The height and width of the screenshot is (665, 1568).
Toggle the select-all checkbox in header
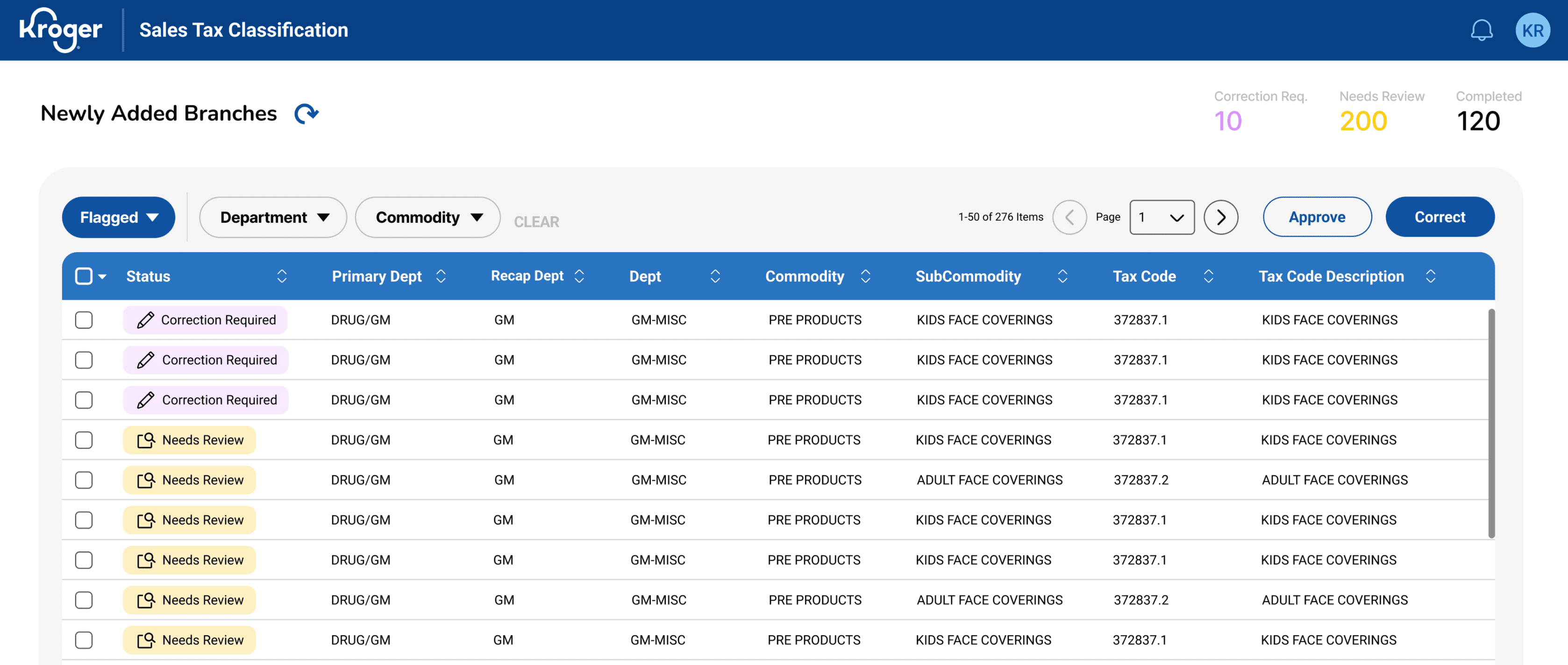pyautogui.click(x=84, y=276)
